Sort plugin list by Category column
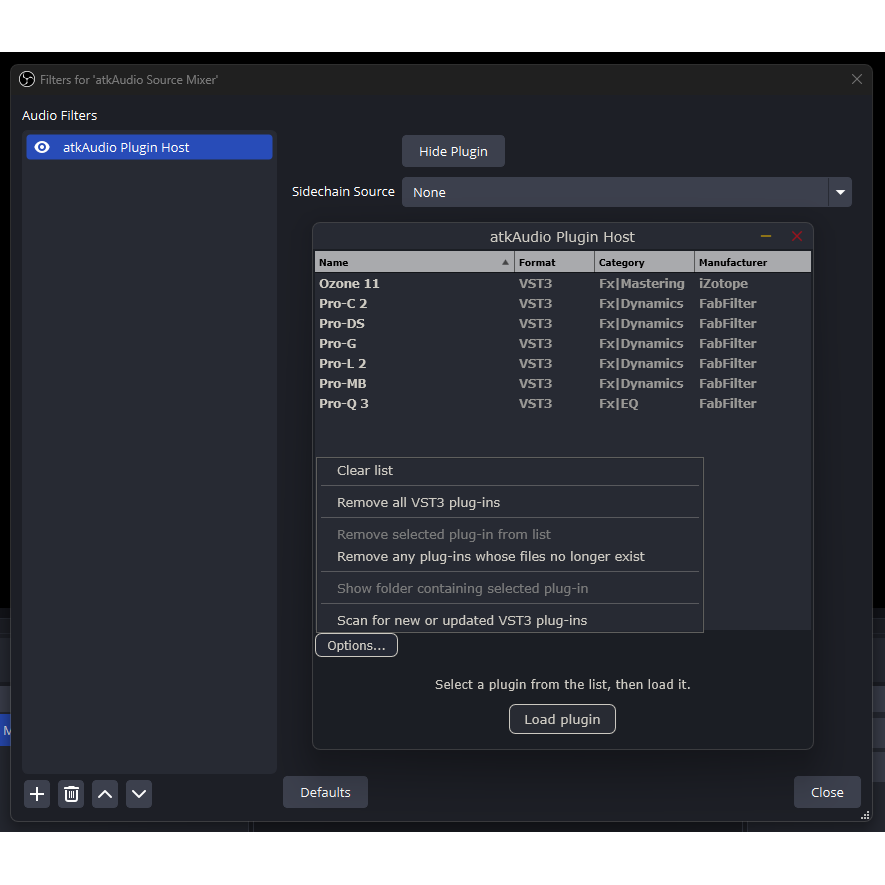 [644, 262]
